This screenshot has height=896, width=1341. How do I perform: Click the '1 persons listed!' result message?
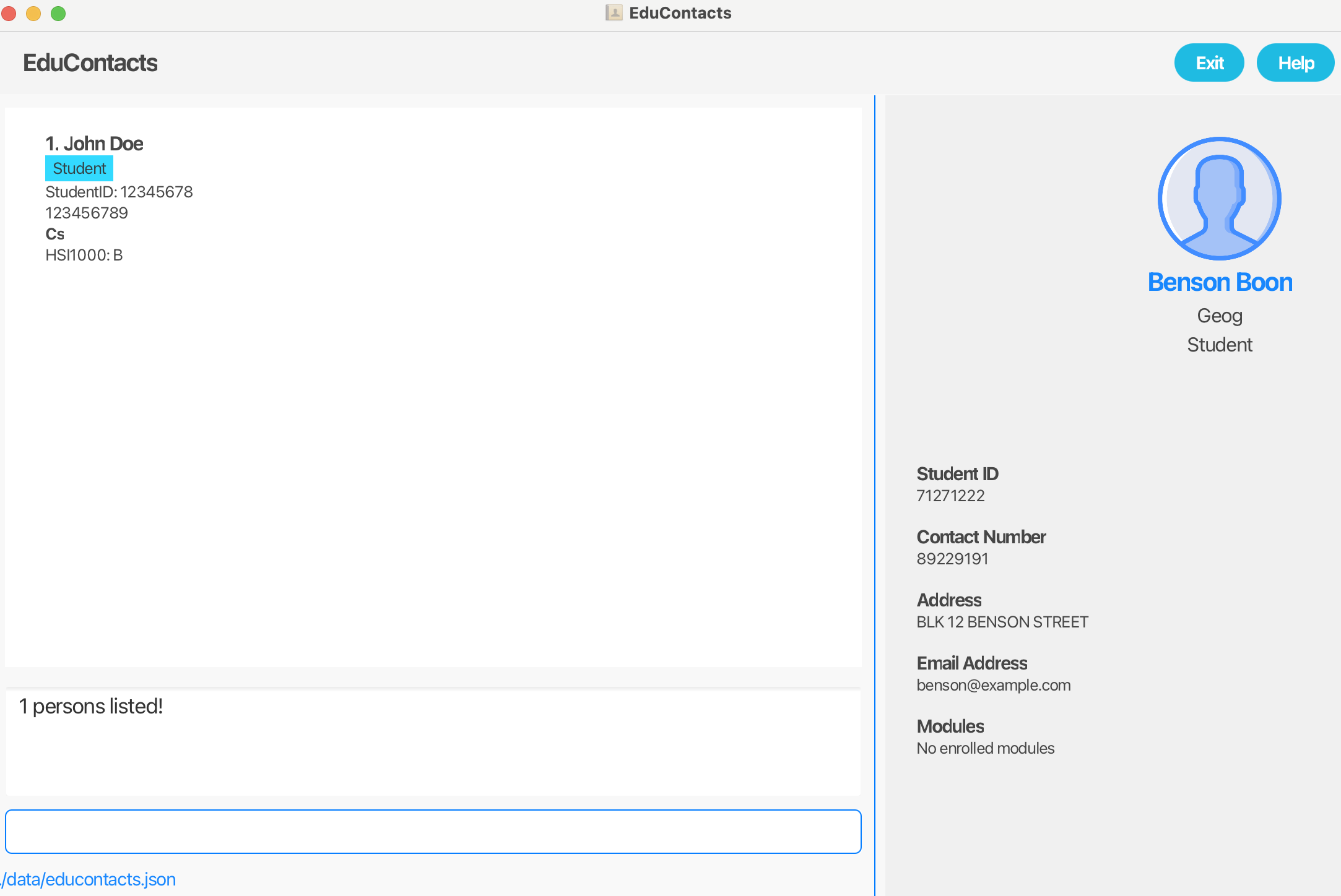click(x=91, y=706)
